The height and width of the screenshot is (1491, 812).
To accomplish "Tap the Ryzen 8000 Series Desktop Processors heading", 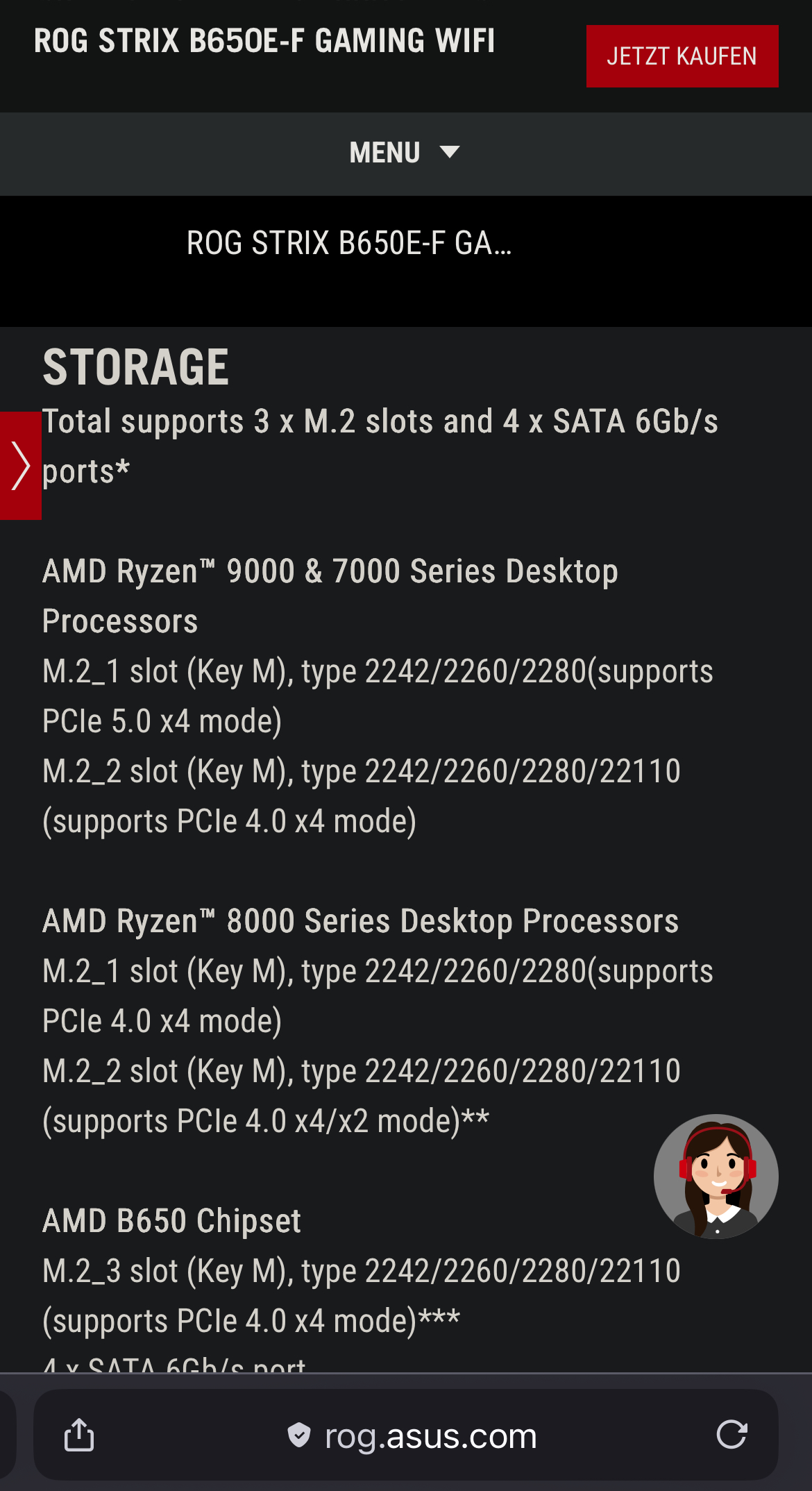I will (x=360, y=921).
